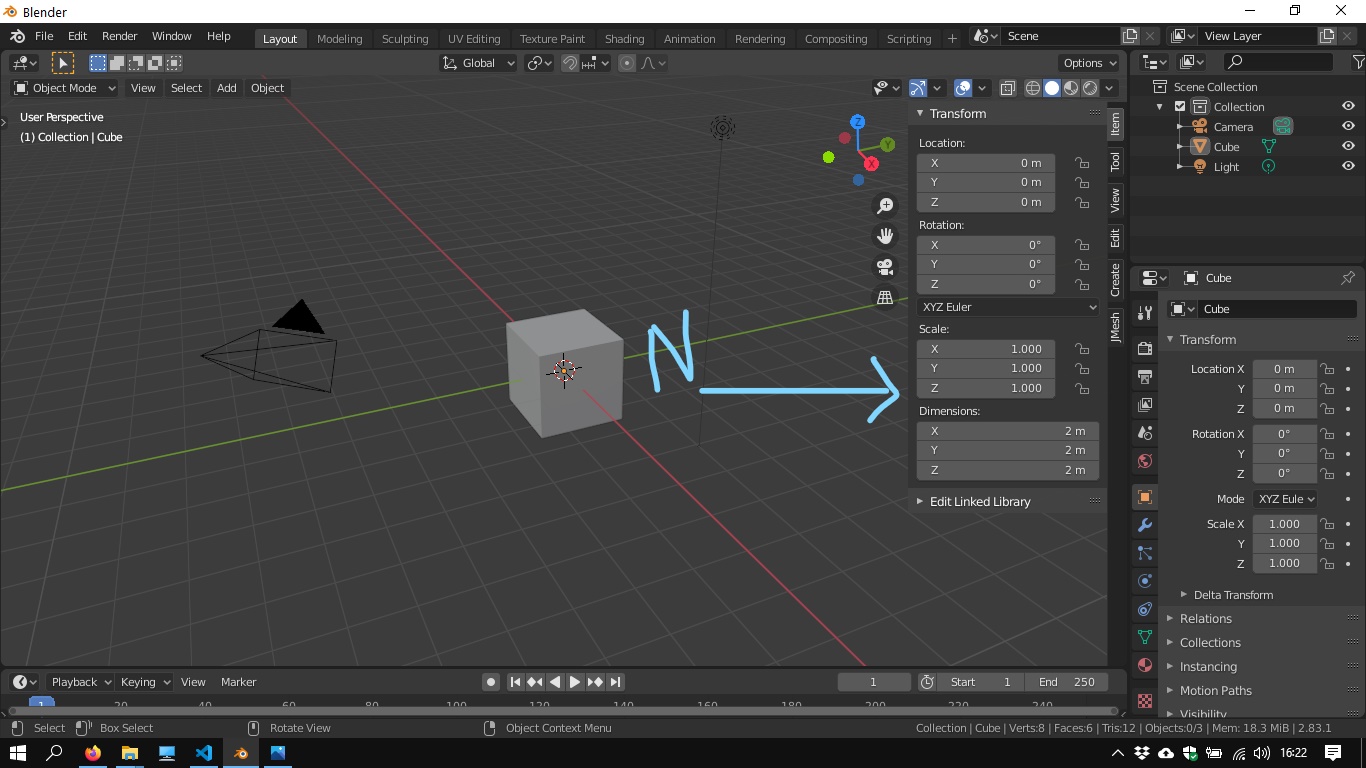This screenshot has height=768, width=1366.
Task: Expand the Relations panel
Action: tap(1206, 619)
